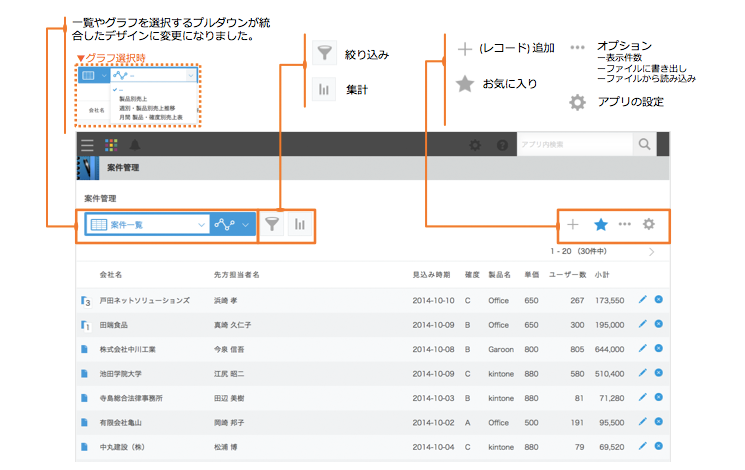
Task: Delete the 田端食品 record
Action: (x=659, y=324)
